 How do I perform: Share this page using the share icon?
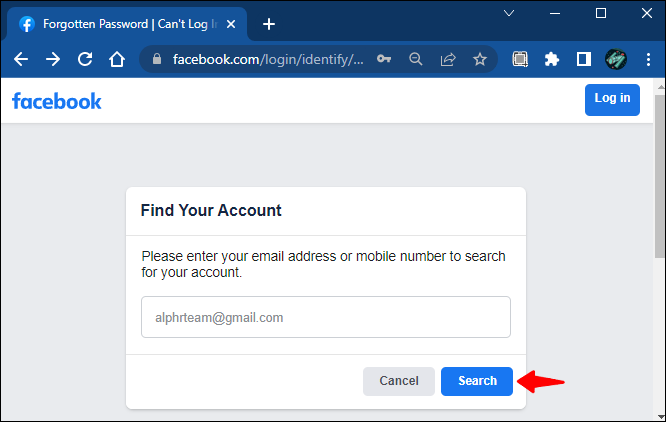pos(448,59)
